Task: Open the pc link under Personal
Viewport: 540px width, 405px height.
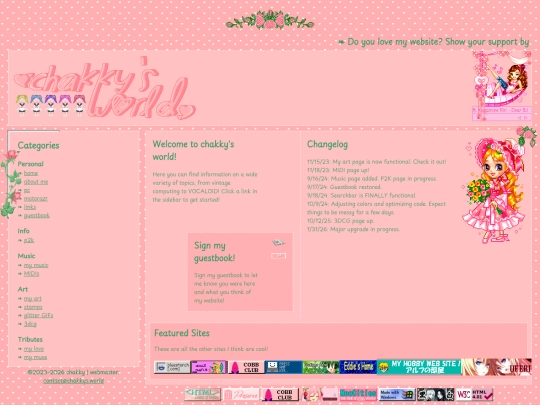Action: tap(27, 190)
